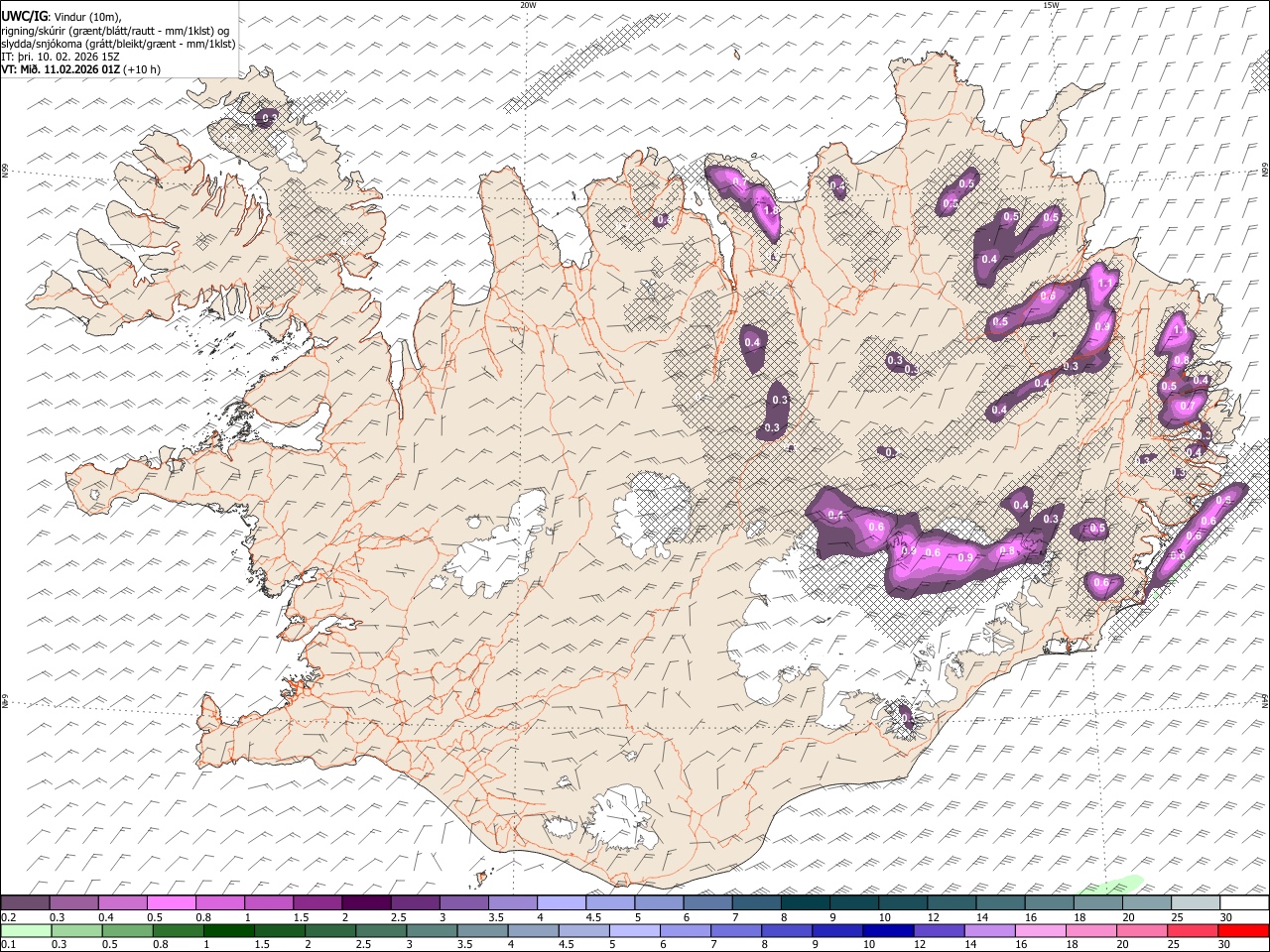Screen dimensions: 1270x952
Task: Click the 25 label on rain scale
Action: click(x=1172, y=944)
